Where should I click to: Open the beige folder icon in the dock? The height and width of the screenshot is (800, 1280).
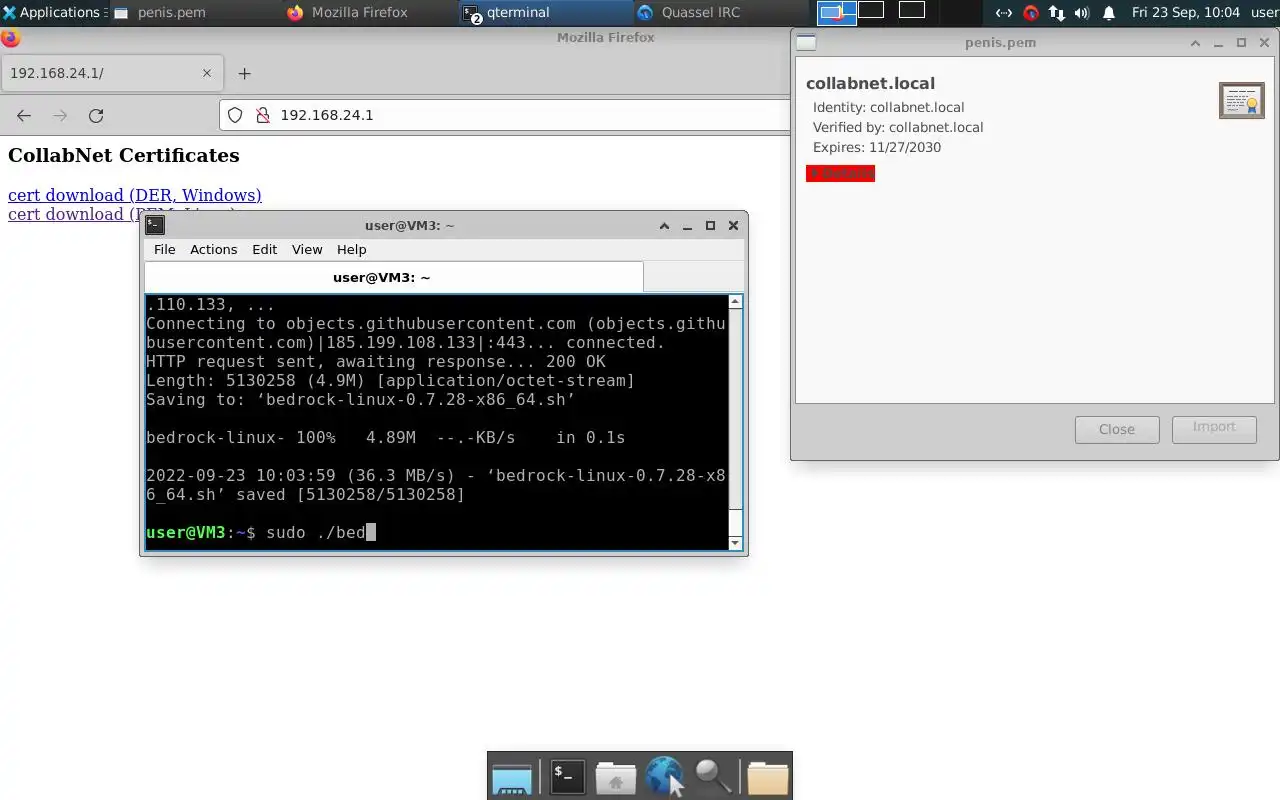pos(767,777)
